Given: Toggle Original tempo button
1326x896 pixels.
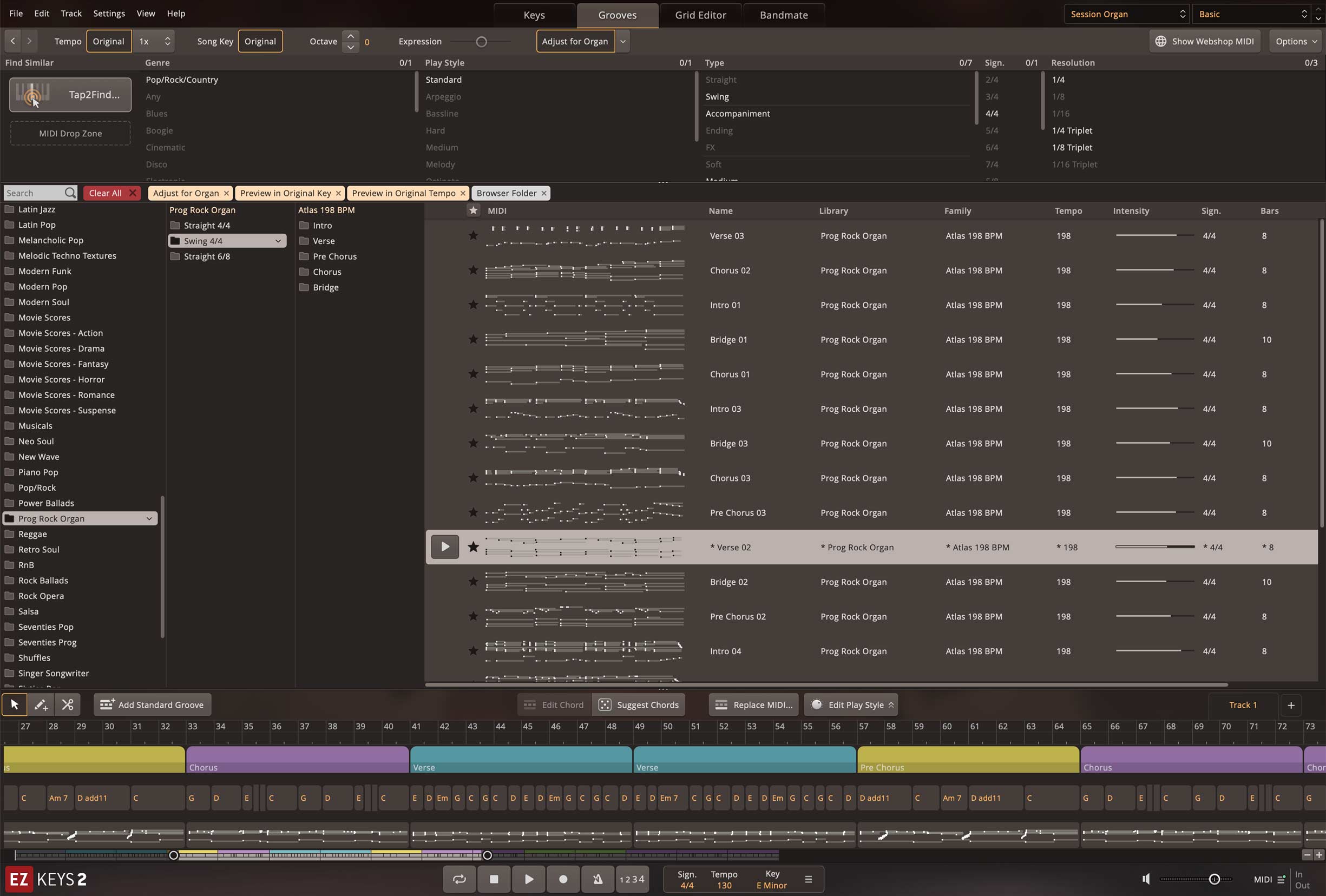Looking at the screenshot, I should tap(108, 41).
